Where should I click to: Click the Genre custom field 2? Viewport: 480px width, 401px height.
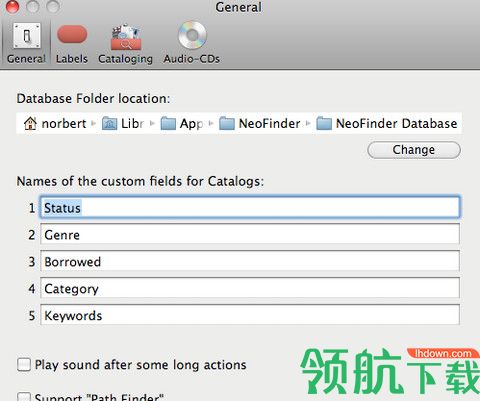(250, 234)
